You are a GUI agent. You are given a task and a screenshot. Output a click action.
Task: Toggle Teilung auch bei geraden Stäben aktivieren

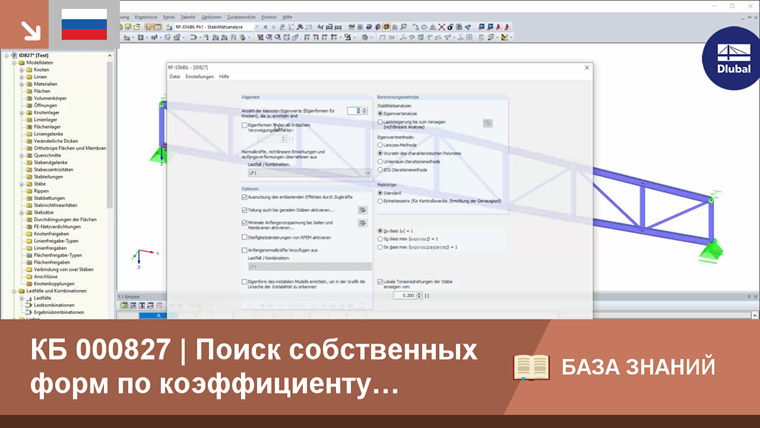pos(244,210)
